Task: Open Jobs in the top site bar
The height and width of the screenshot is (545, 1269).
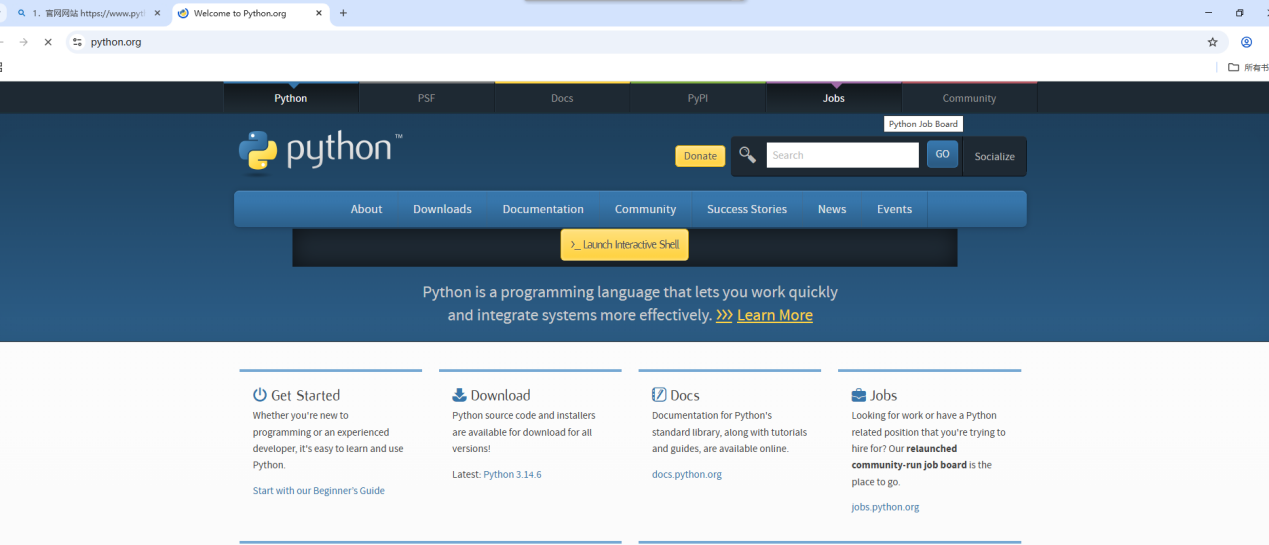Action: click(x=834, y=98)
